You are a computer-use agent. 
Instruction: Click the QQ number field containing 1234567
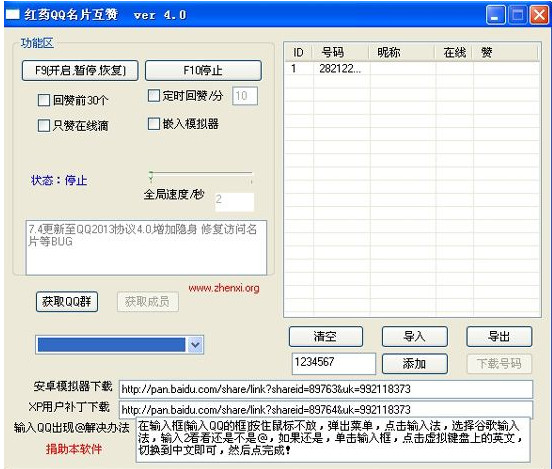(334, 363)
